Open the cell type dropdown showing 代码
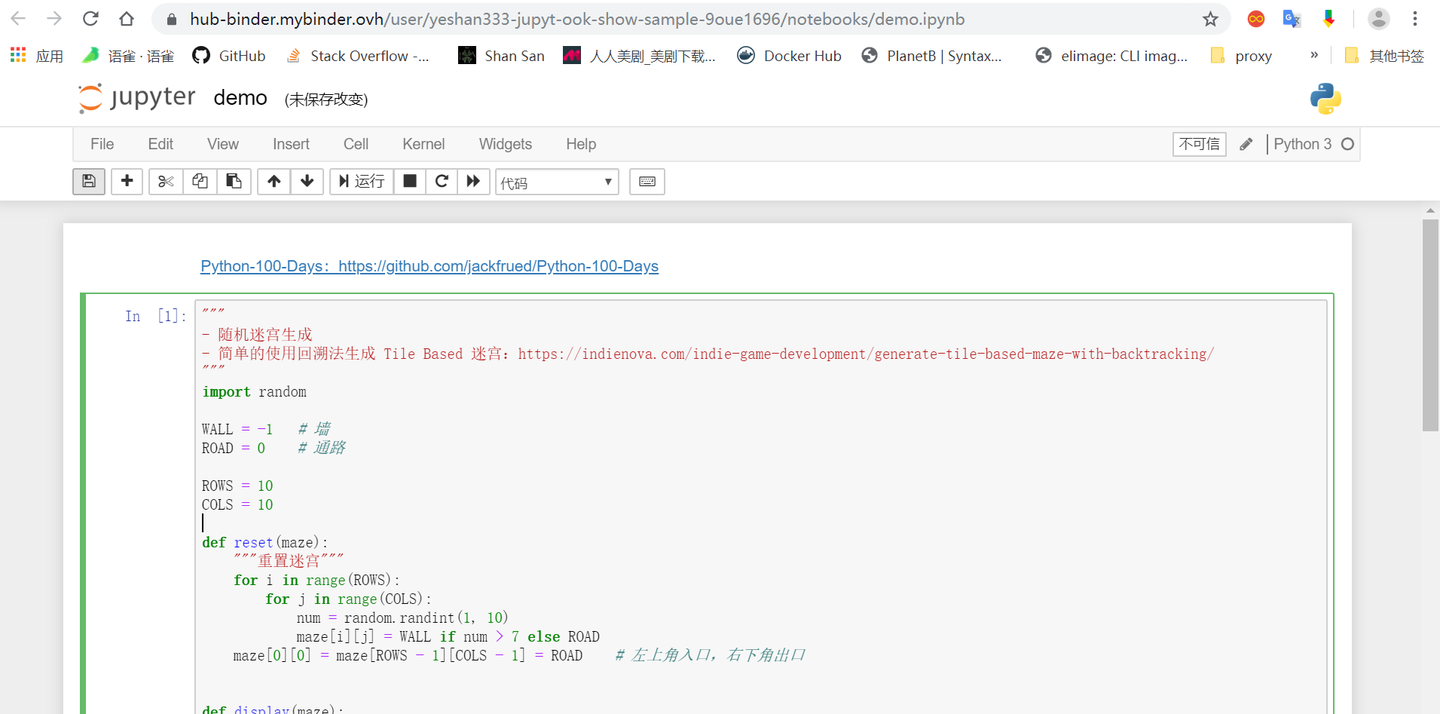 pyautogui.click(x=557, y=181)
